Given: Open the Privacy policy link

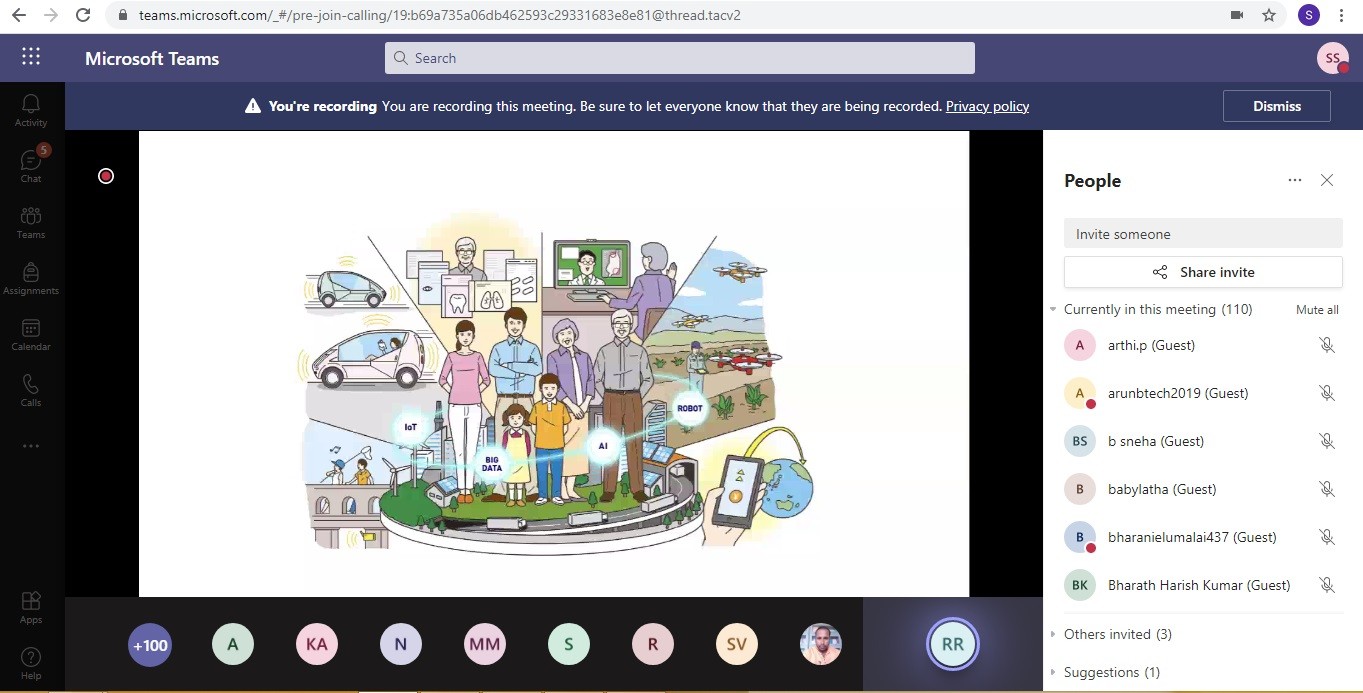Looking at the screenshot, I should [x=987, y=106].
